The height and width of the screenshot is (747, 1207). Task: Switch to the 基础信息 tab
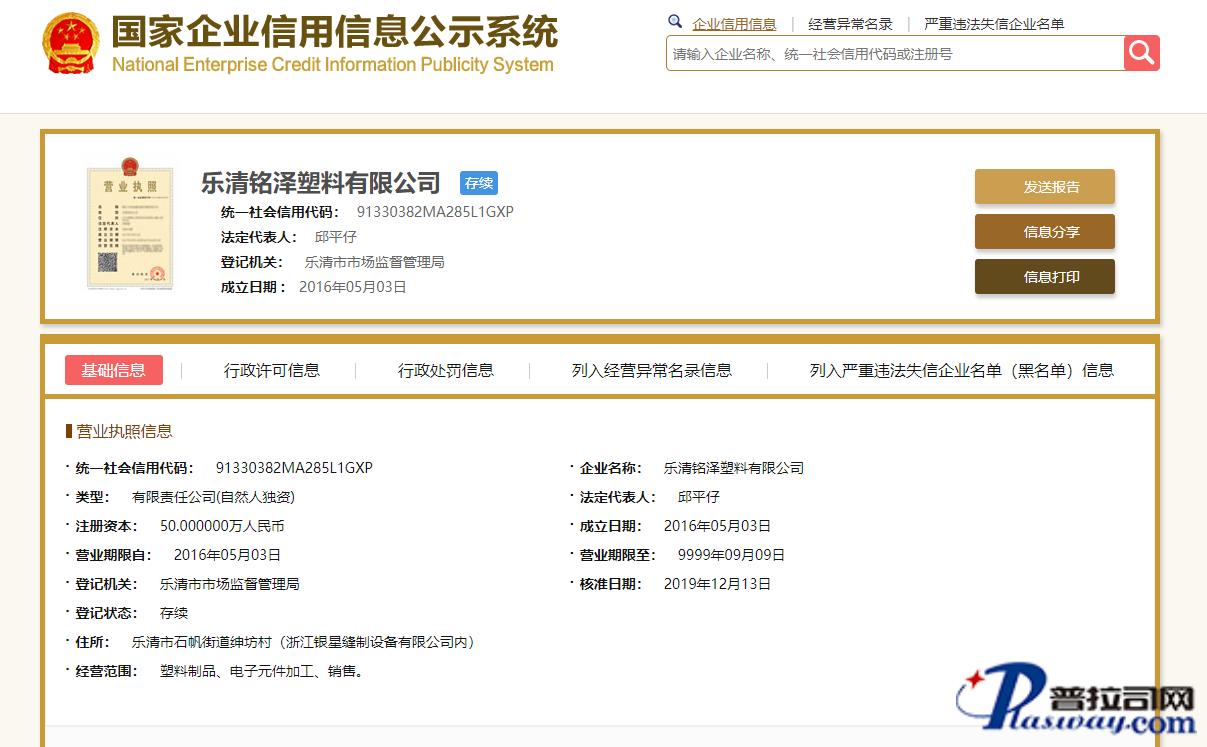[x=113, y=370]
